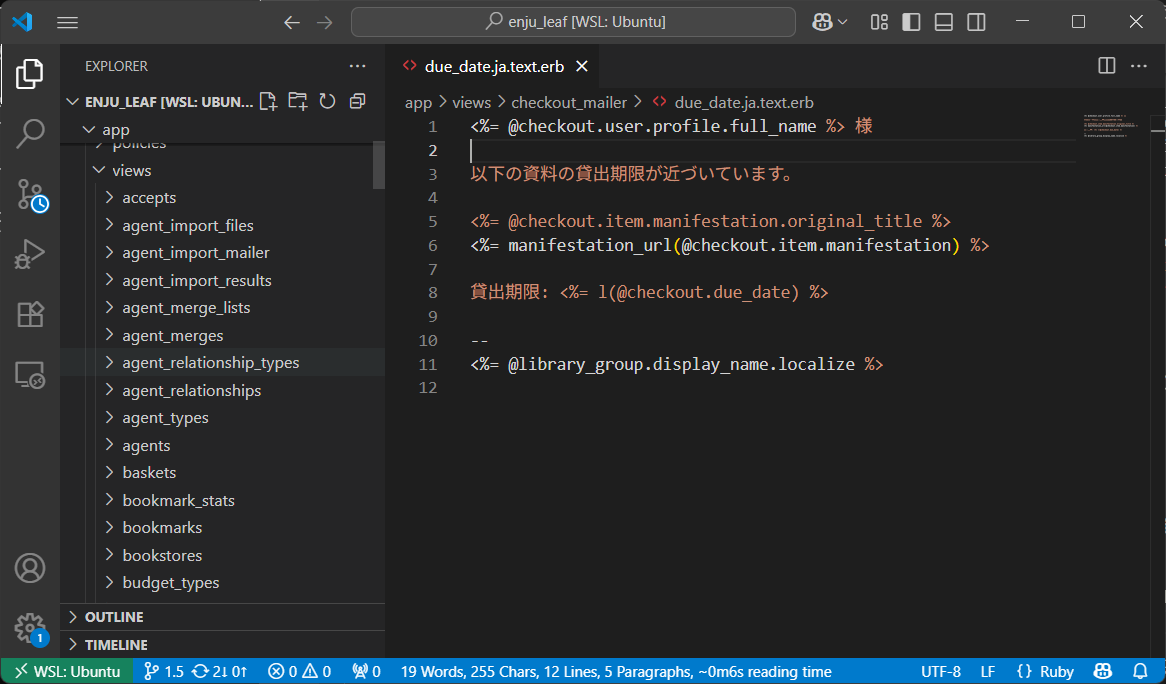Image resolution: width=1166 pixels, height=684 pixels.
Task: Create a new folder in Explorer
Action: pyautogui.click(x=297, y=101)
